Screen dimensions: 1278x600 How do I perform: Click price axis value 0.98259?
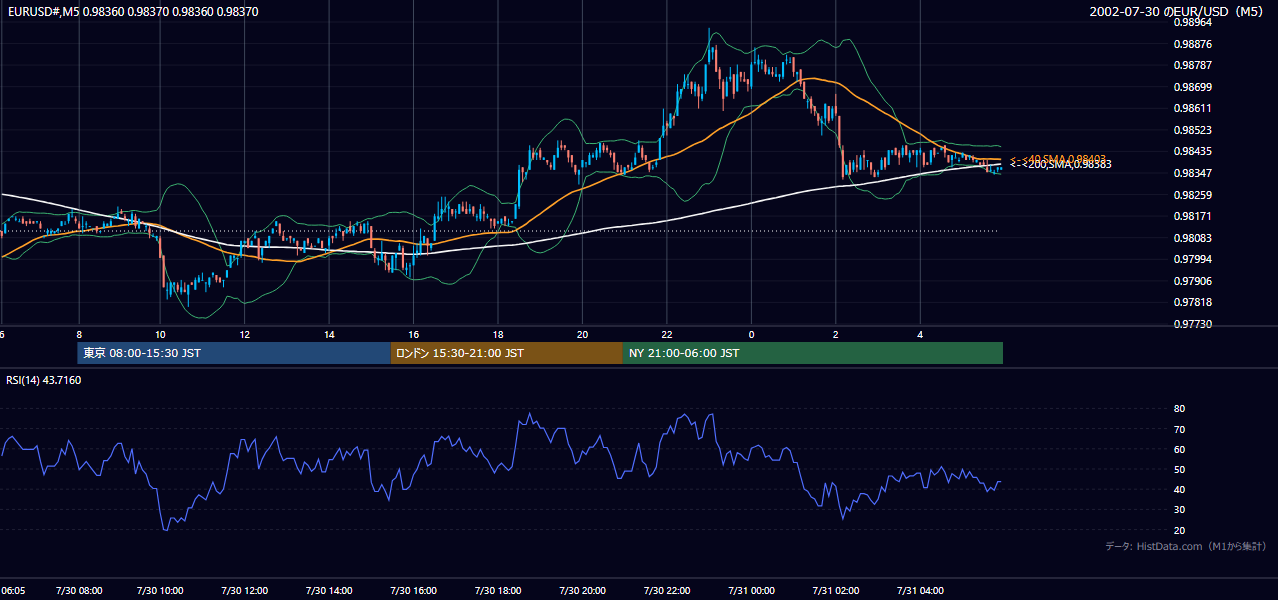point(1194,195)
